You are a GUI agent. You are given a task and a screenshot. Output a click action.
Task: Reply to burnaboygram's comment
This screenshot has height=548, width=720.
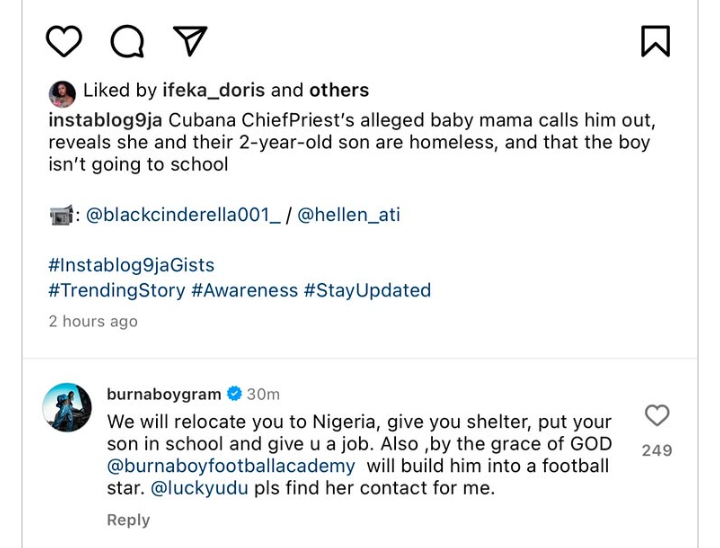tap(128, 520)
